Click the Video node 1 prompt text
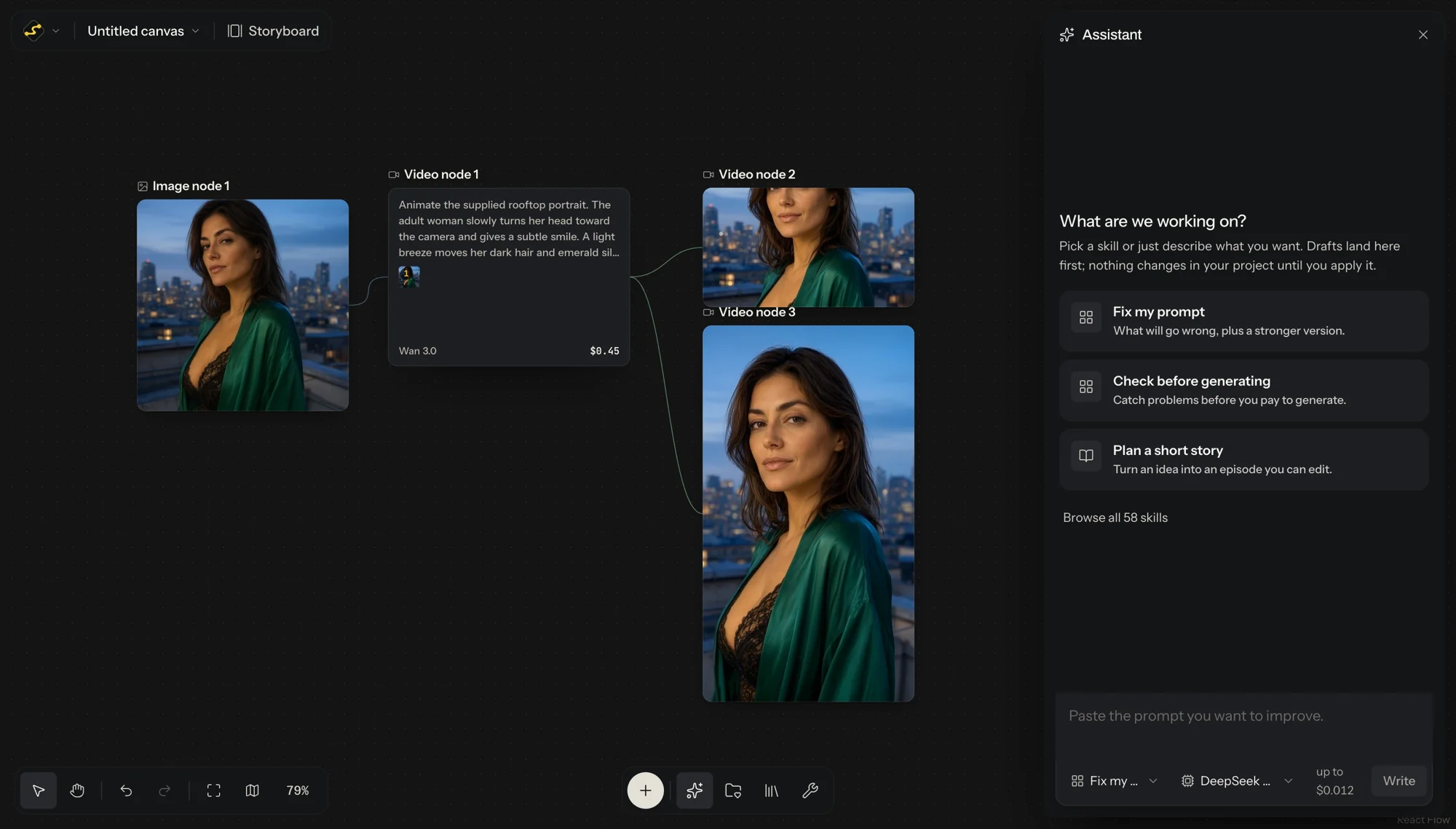Screen dimensions: 1456x829 (x=508, y=229)
